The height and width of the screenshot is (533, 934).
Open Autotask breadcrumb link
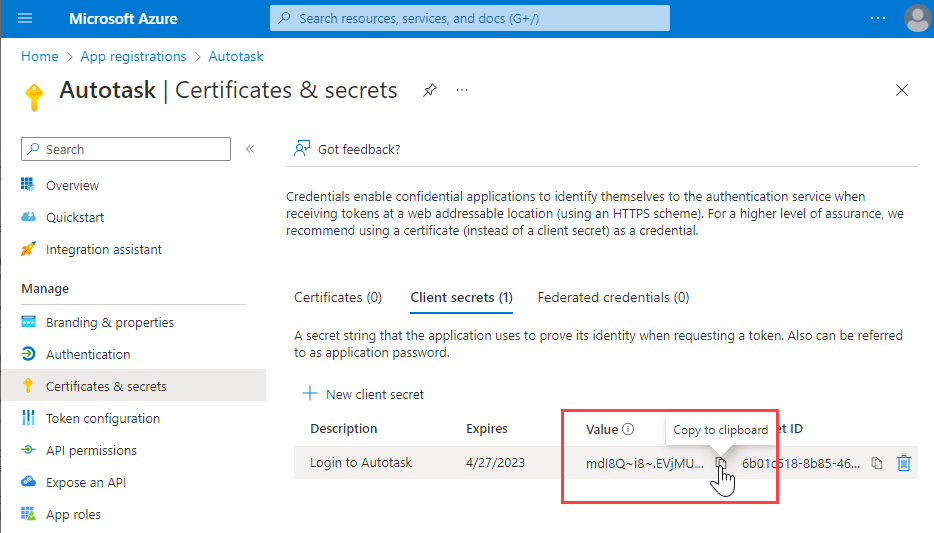(236, 57)
